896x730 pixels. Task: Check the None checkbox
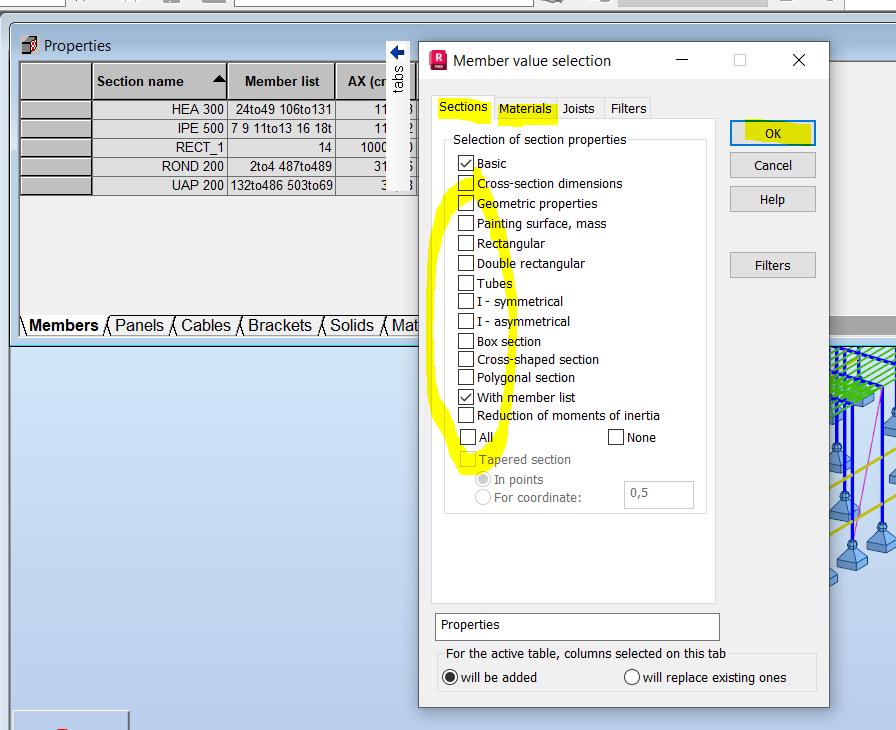[x=615, y=438]
